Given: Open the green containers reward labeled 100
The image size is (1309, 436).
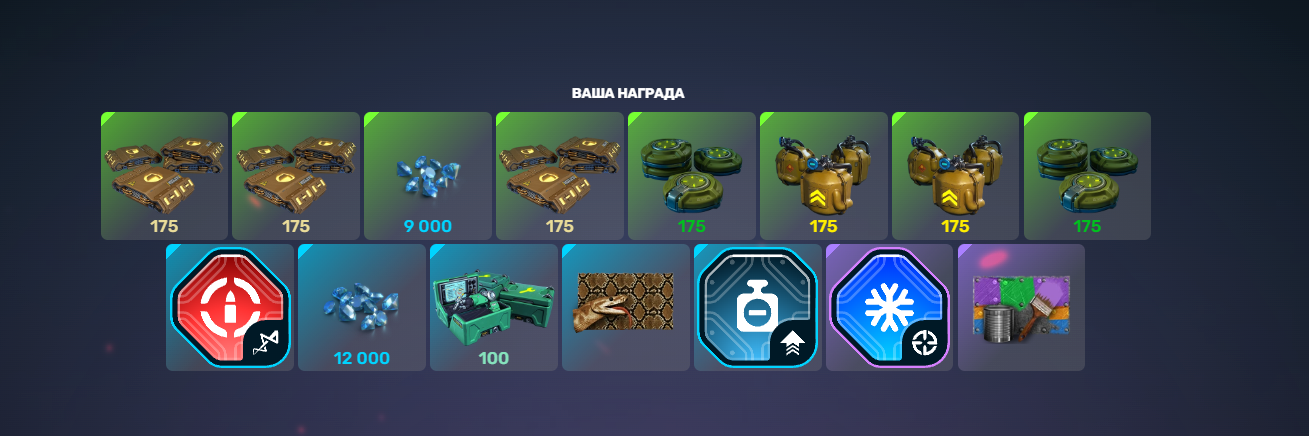Looking at the screenshot, I should pos(494,307).
